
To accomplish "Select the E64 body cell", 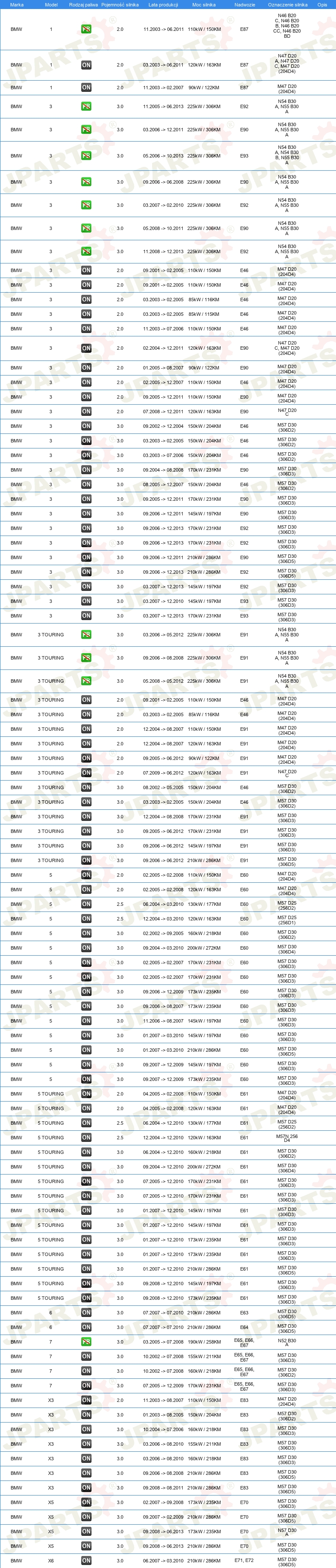I will 244,1328.
